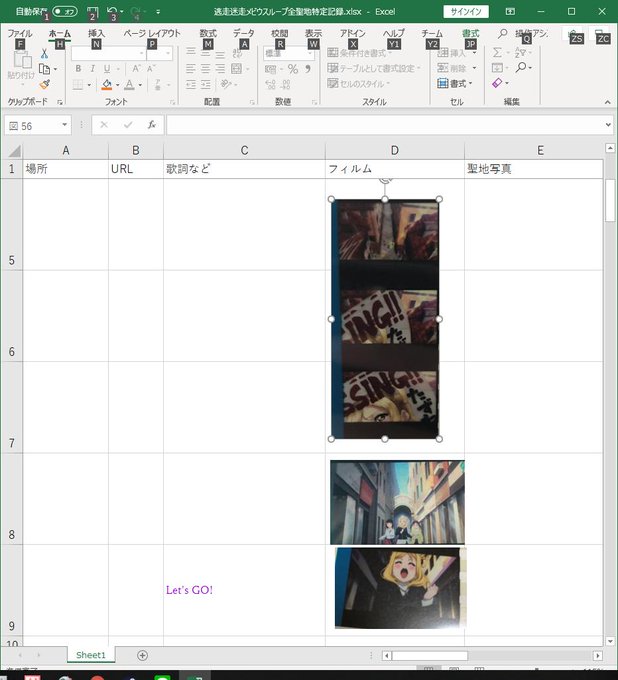Click the Clear eraser icon
Image resolution: width=618 pixels, height=680 pixels.
tap(497, 83)
